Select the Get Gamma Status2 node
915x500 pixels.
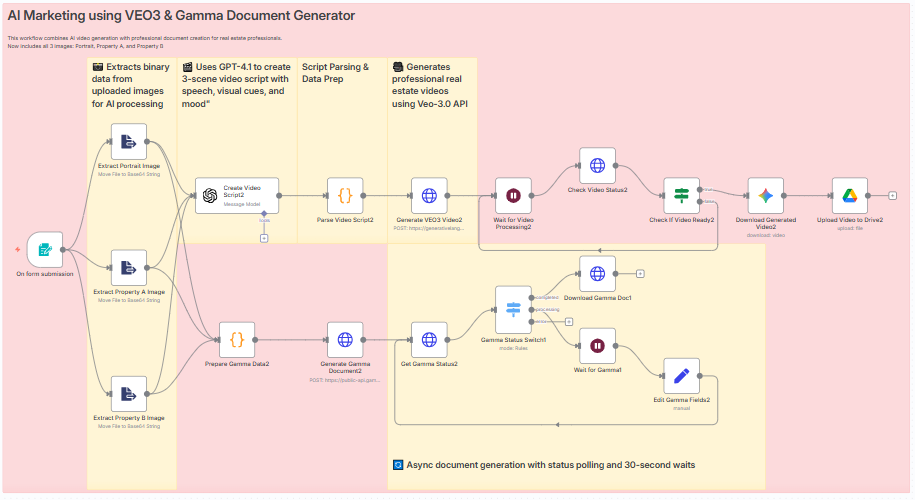[429, 340]
